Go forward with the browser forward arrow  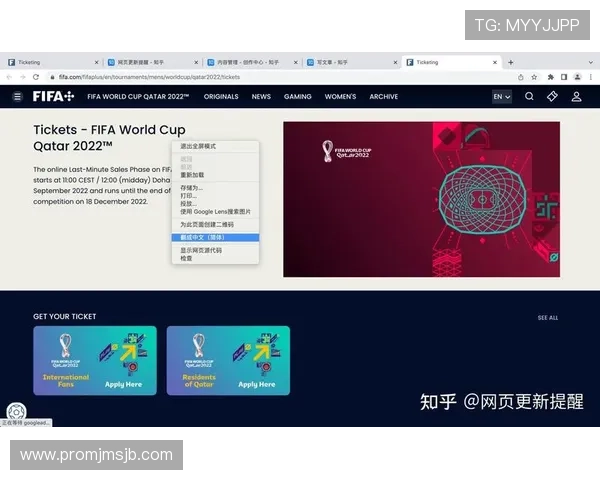pos(23,77)
